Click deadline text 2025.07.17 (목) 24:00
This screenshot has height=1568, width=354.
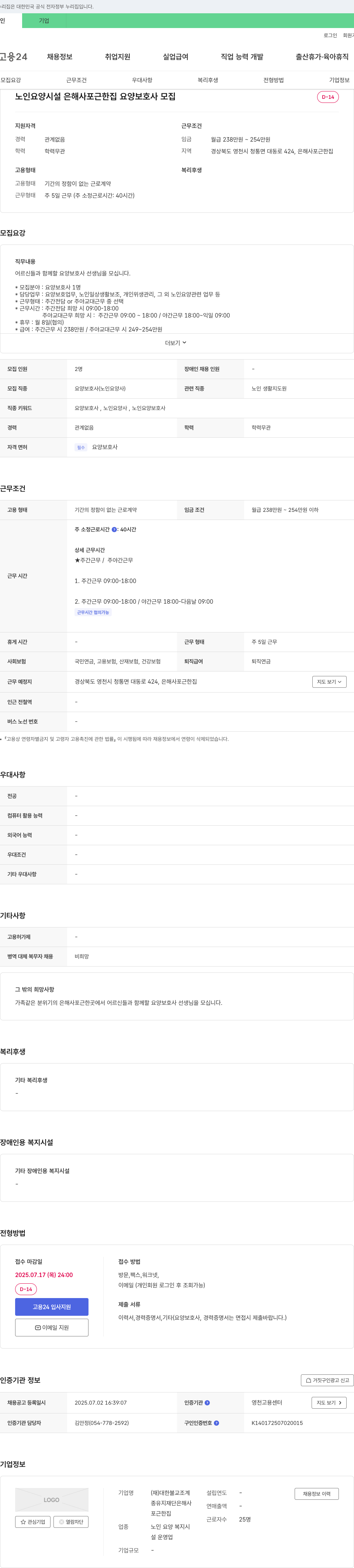(44, 1275)
